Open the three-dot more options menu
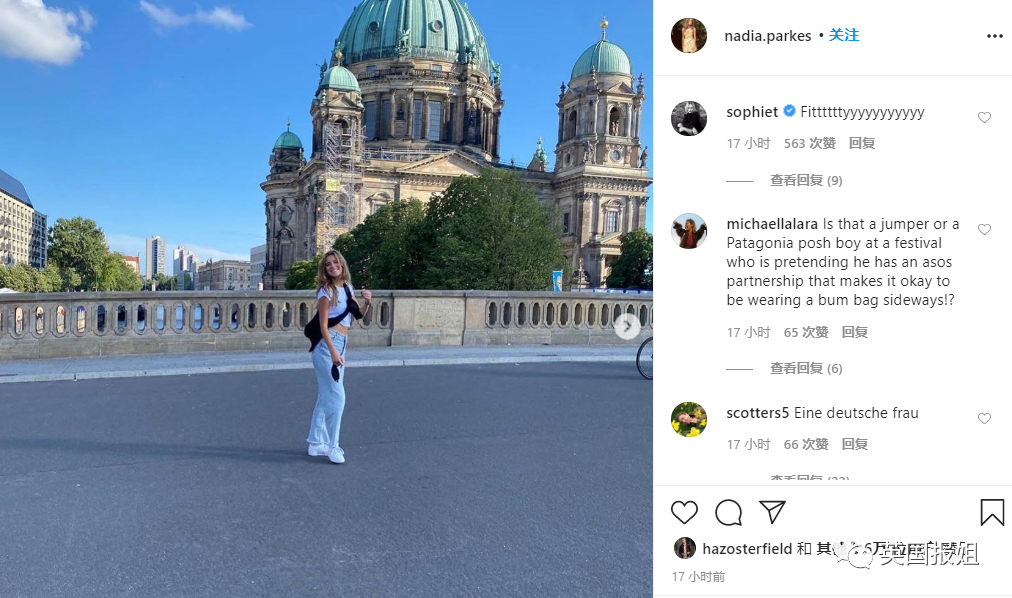1012x598 pixels. click(x=995, y=36)
